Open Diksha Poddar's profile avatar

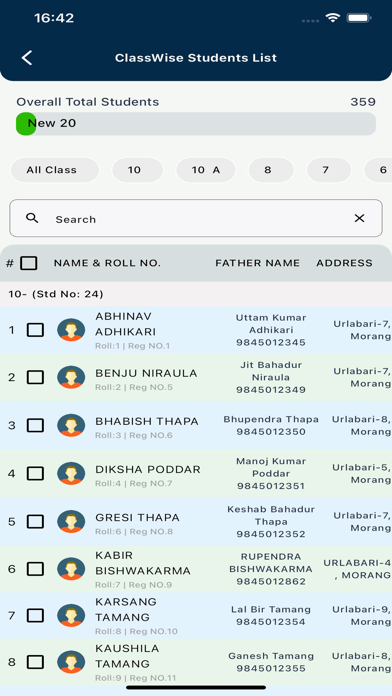tap(71, 473)
